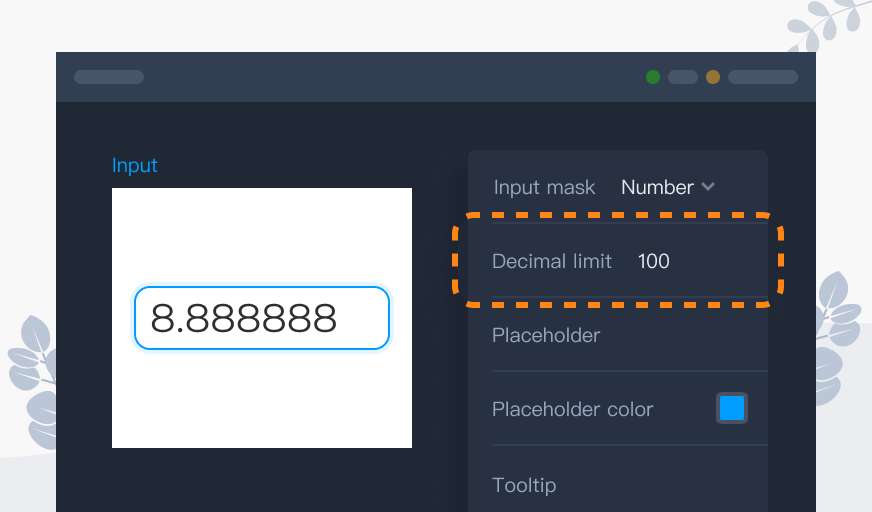Viewport: 872px width, 512px height.
Task: Click the Input mask label
Action: coord(544,187)
